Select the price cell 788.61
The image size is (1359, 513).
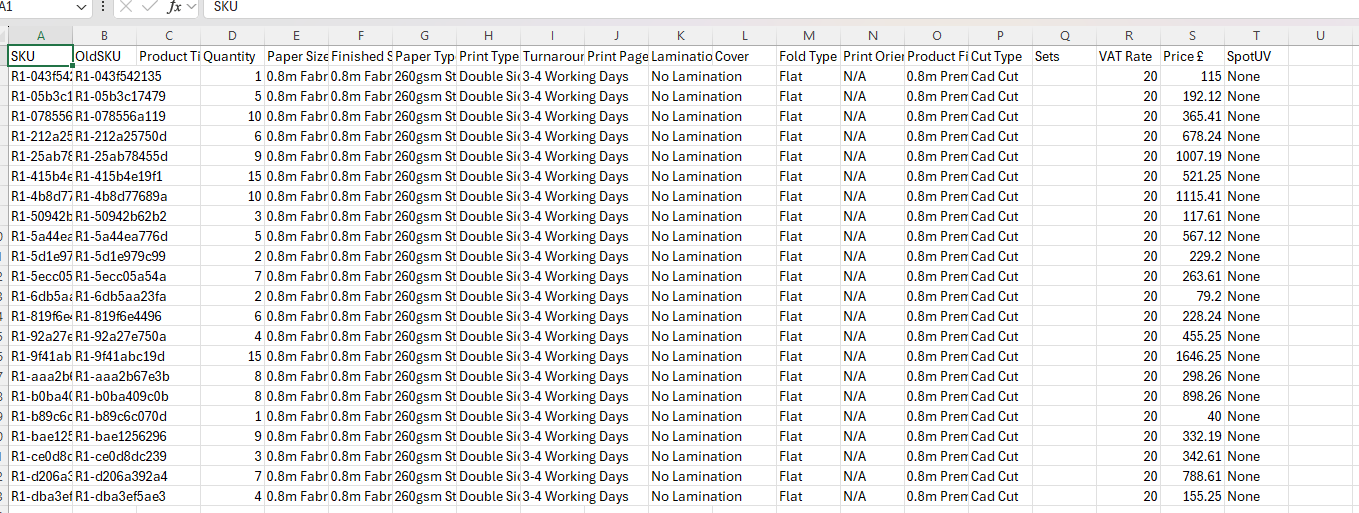point(1192,476)
